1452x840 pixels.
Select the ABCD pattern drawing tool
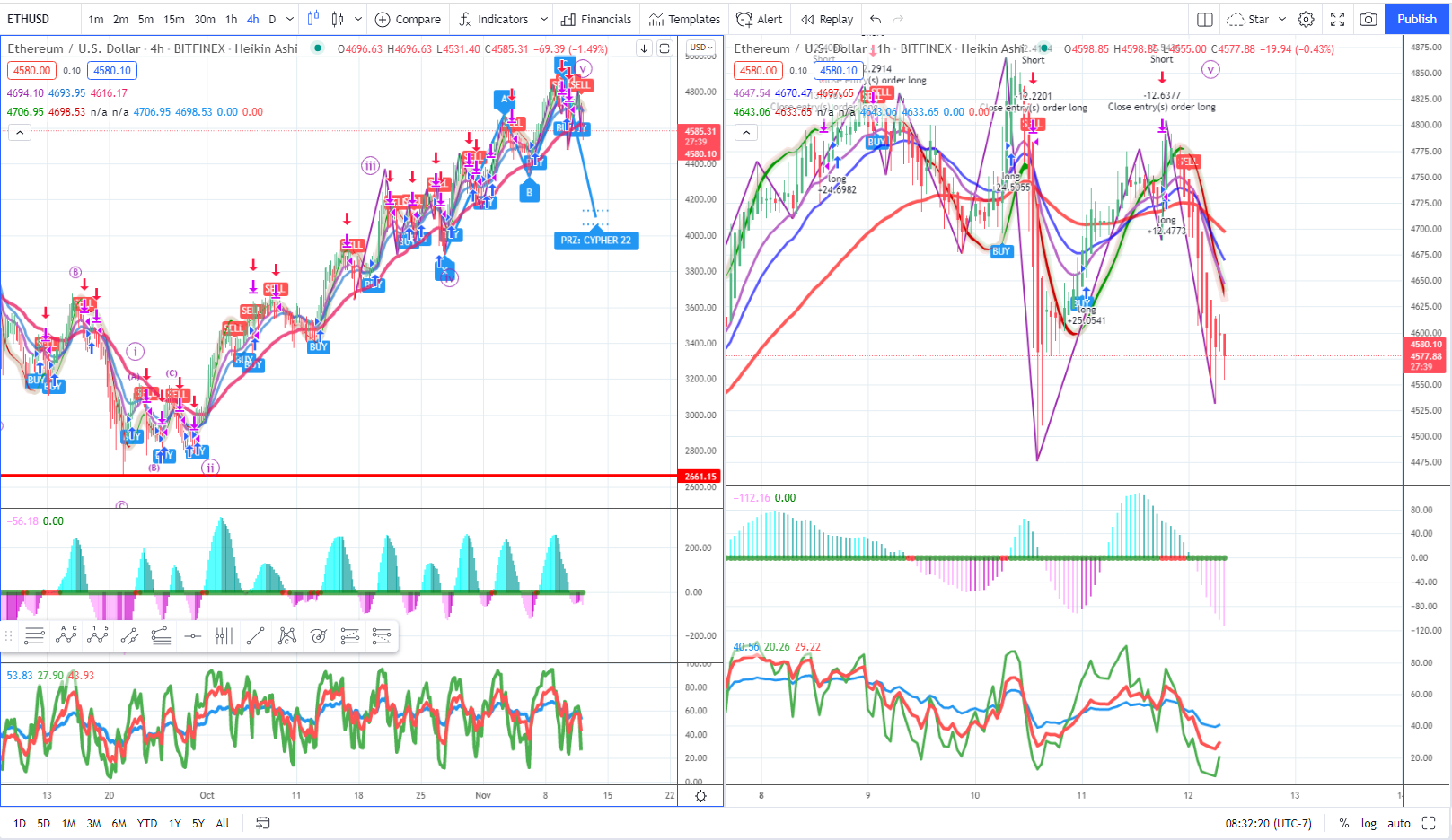click(x=66, y=636)
